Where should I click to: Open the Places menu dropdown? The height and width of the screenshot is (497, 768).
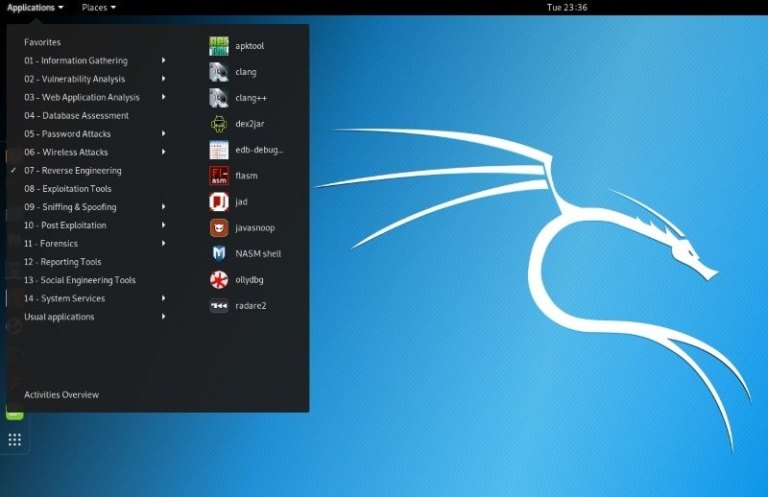click(98, 7)
